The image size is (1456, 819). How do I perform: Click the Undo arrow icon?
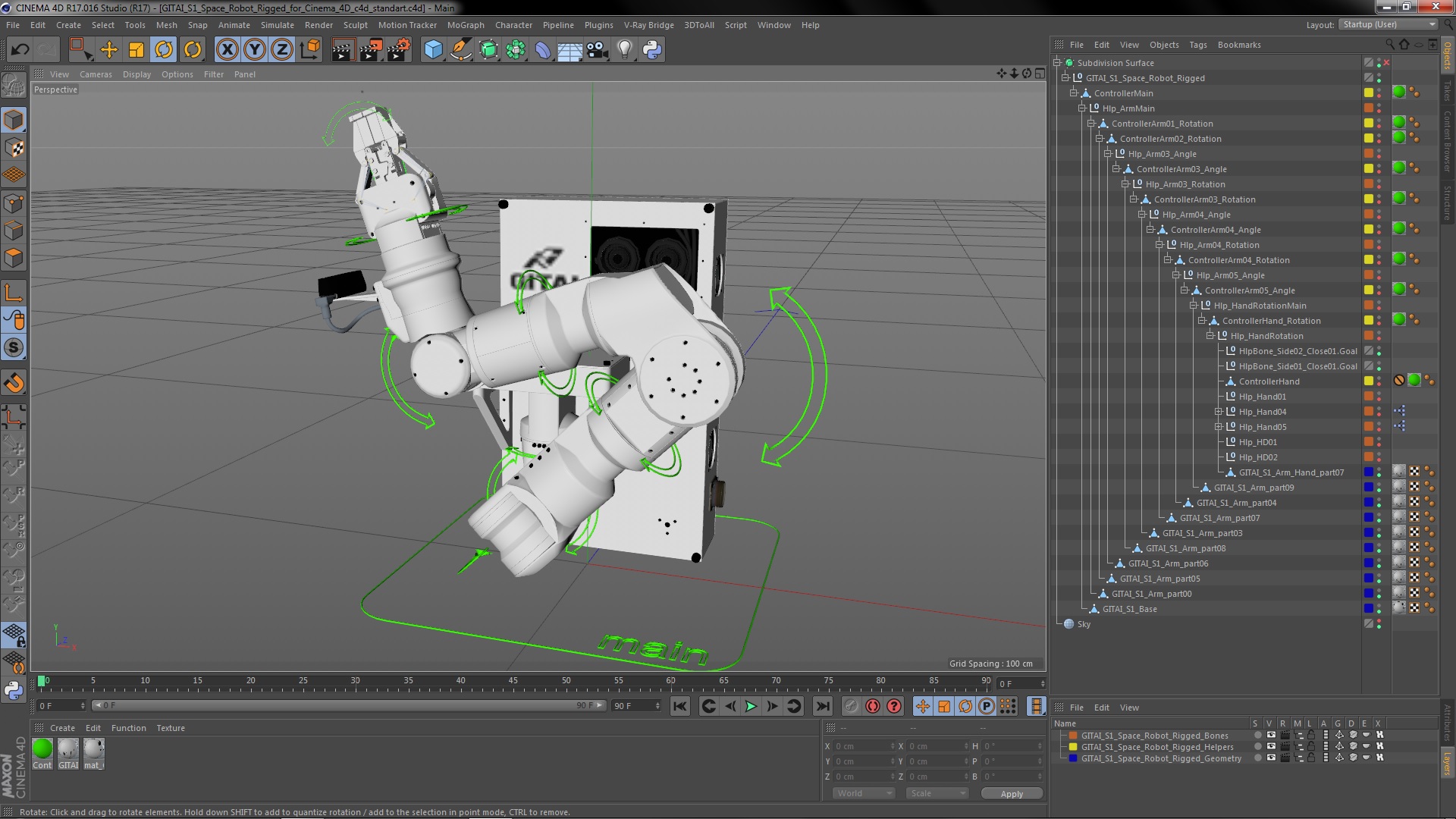point(20,50)
